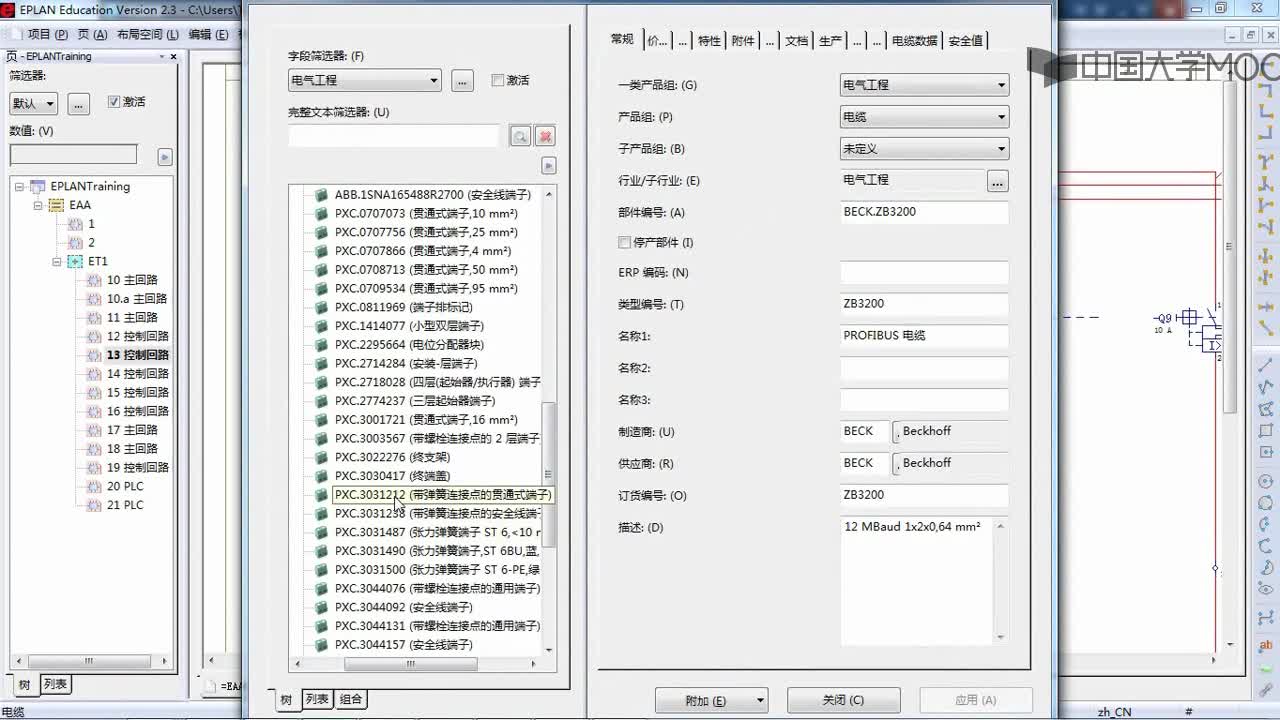The image size is (1280, 720).
Task: Click the ... button next to 行业/子行业
Action: (x=997, y=182)
